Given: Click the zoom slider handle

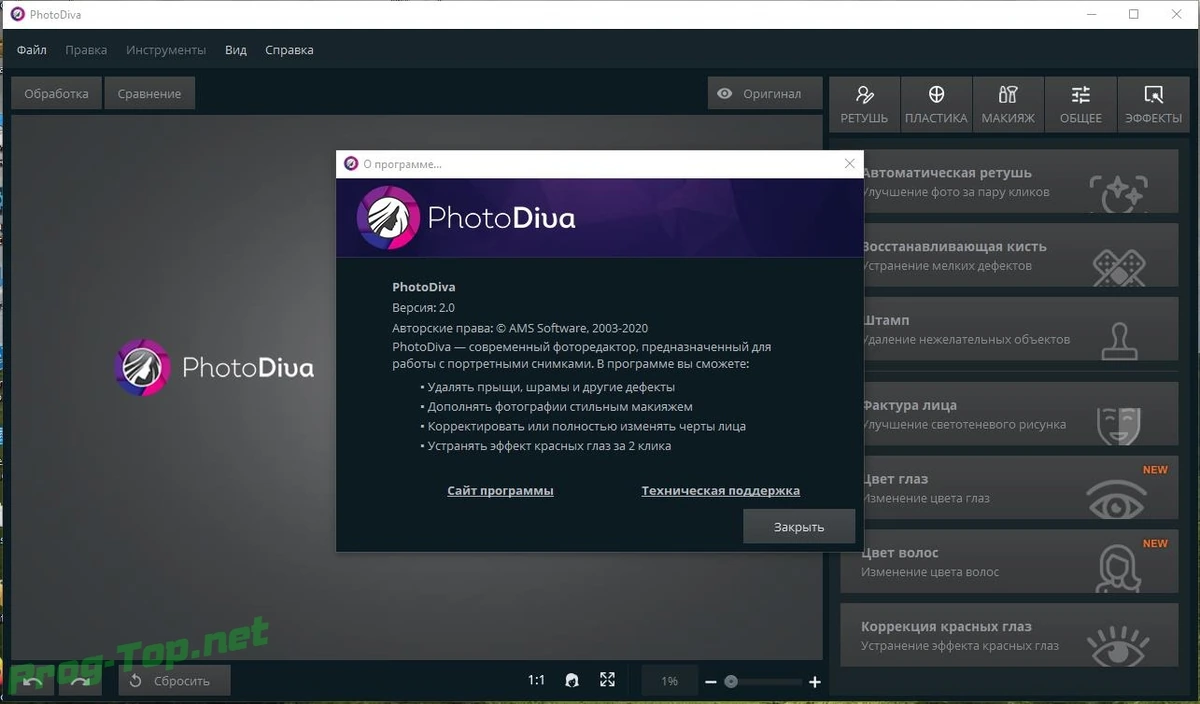Looking at the screenshot, I should point(731,682).
